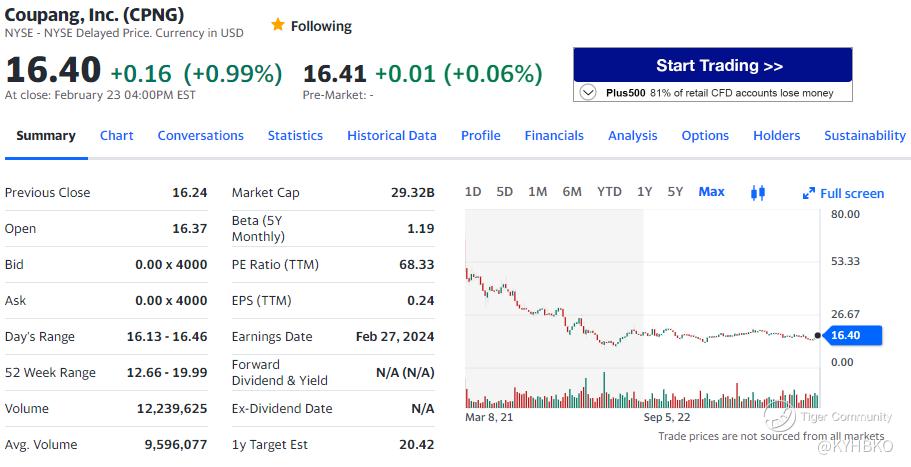
Task: Go to the Historical Data tab
Action: (391, 135)
